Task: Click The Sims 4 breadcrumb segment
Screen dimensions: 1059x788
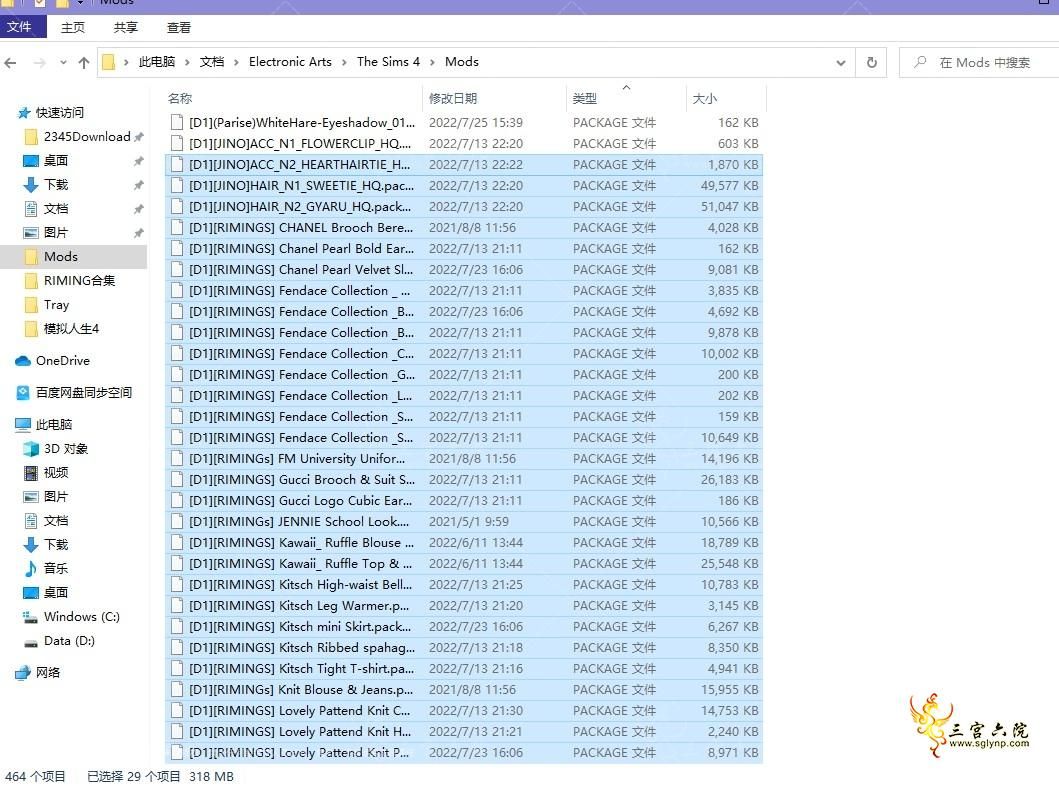Action: pos(388,62)
